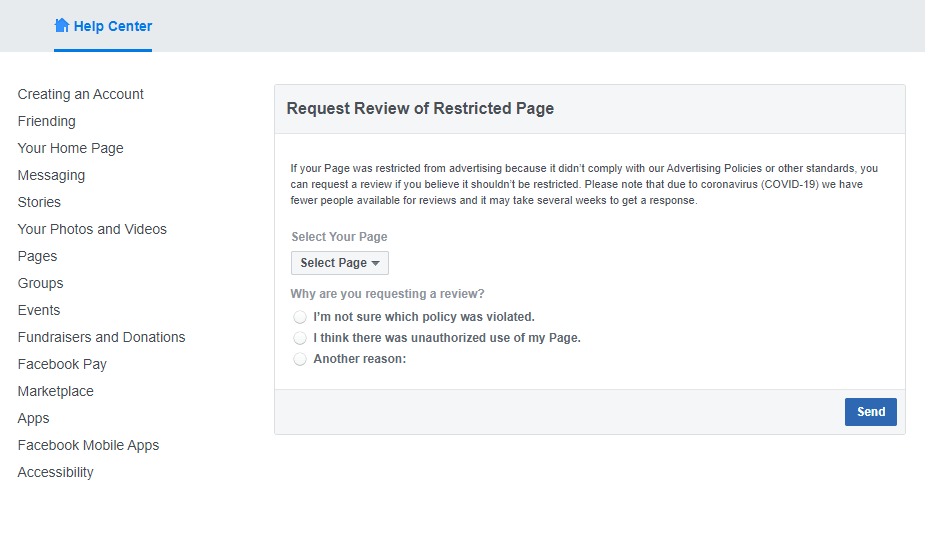Open the Groups help topic
The width and height of the screenshot is (925, 544).
40,284
